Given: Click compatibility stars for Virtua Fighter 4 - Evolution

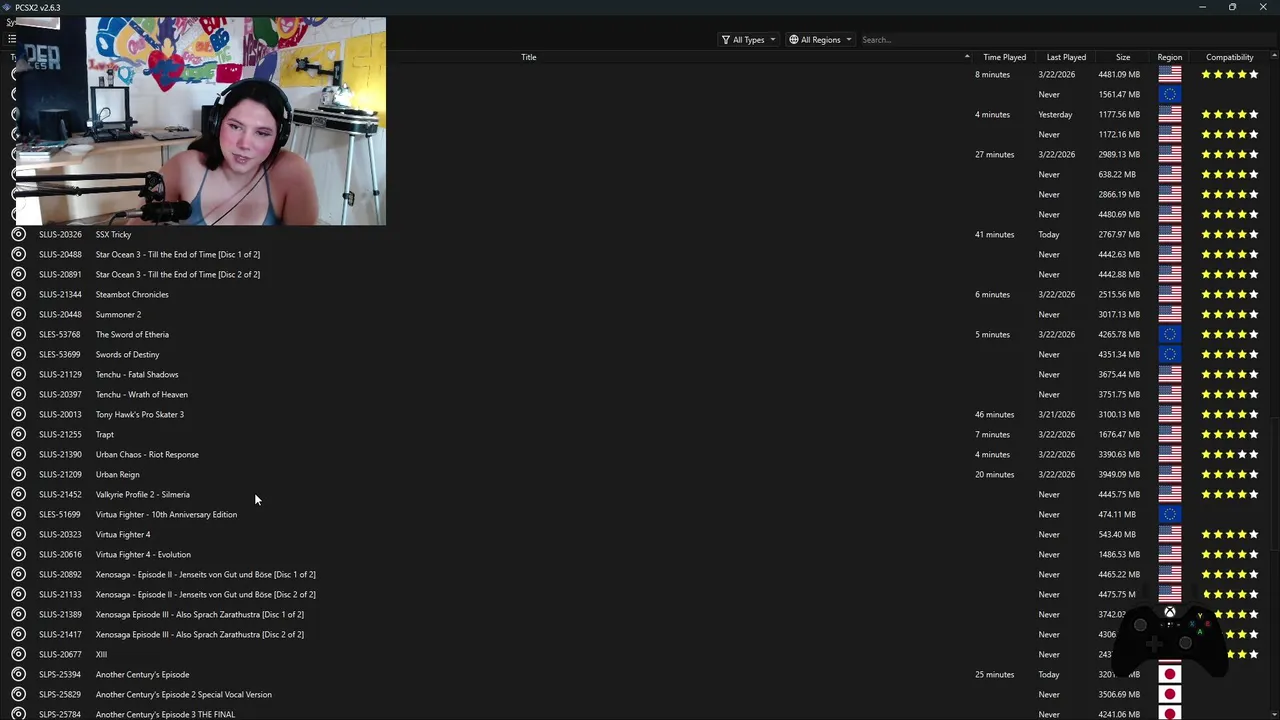Looking at the screenshot, I should (x=1229, y=554).
